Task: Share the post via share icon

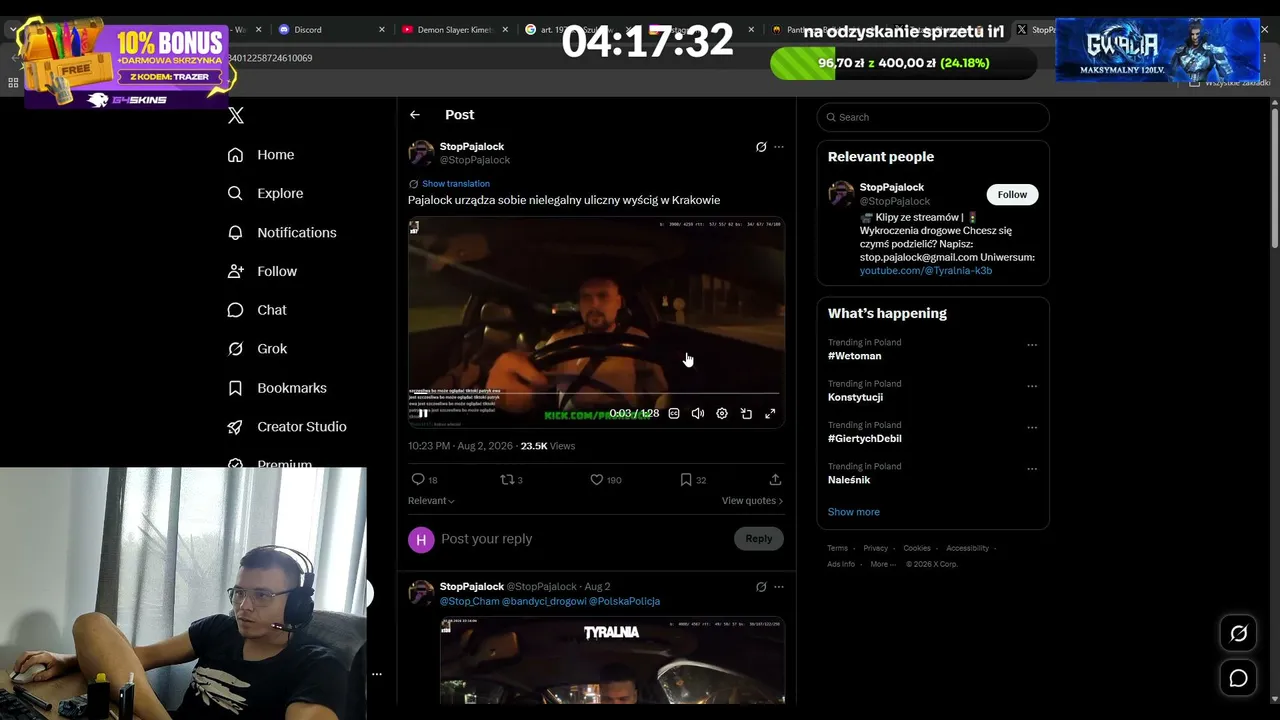Action: (x=775, y=480)
